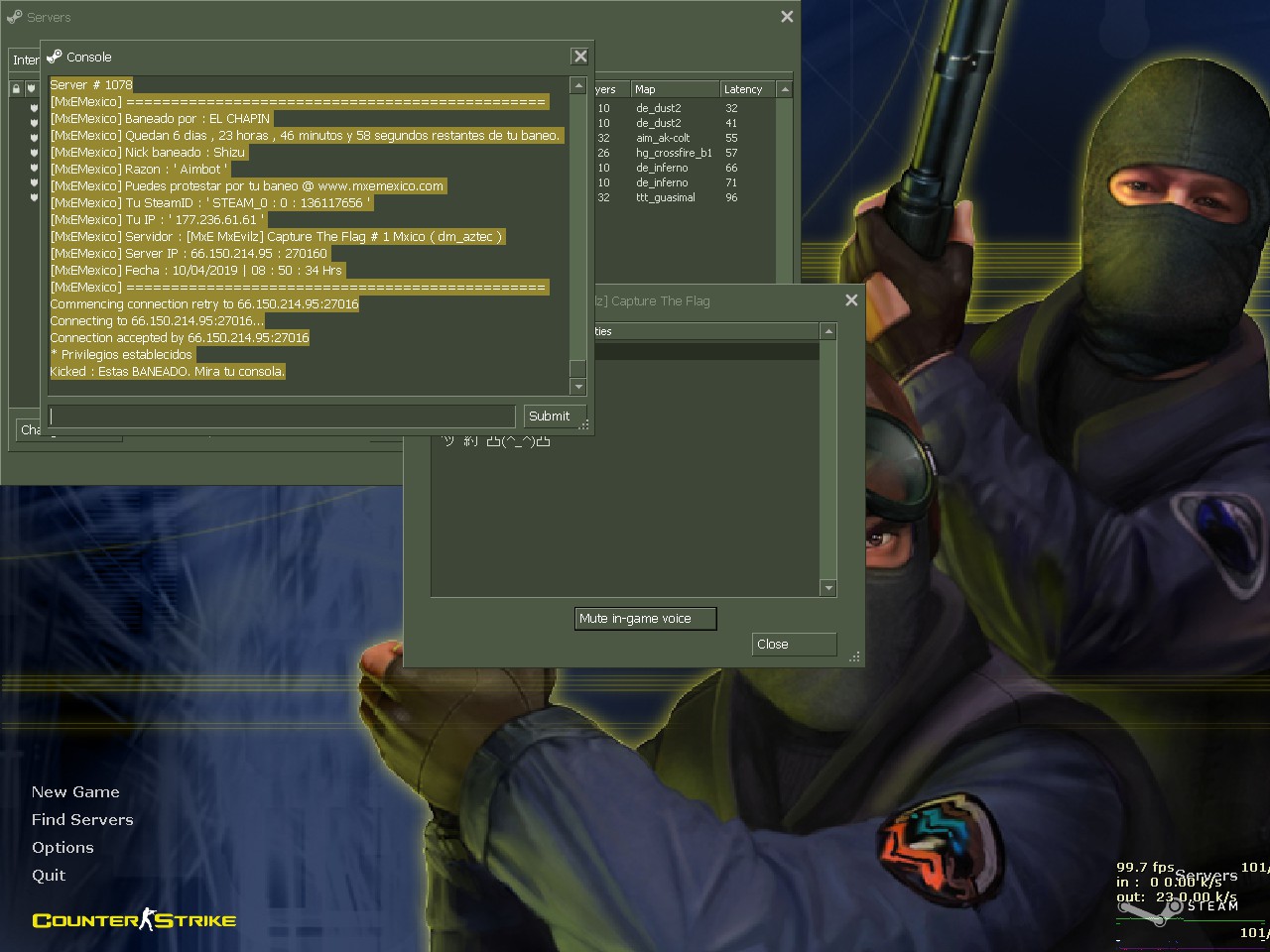Click player count 26 on hg_crossfire_b1 row
This screenshot has height=952, width=1270.
click(603, 153)
